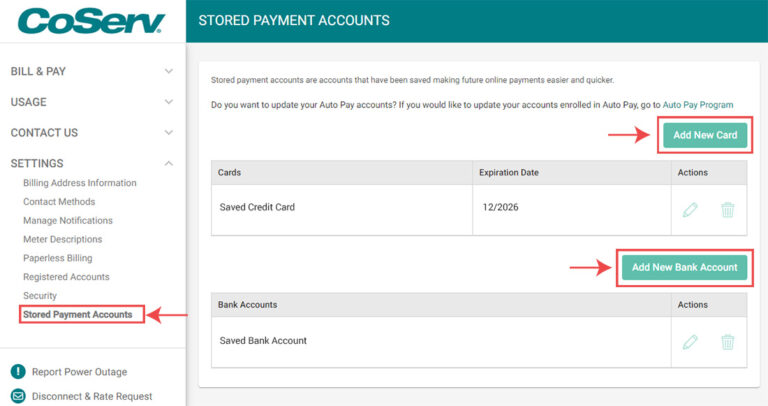Click the CoServ logo
Image resolution: width=768 pixels, height=406 pixels.
[x=91, y=21]
